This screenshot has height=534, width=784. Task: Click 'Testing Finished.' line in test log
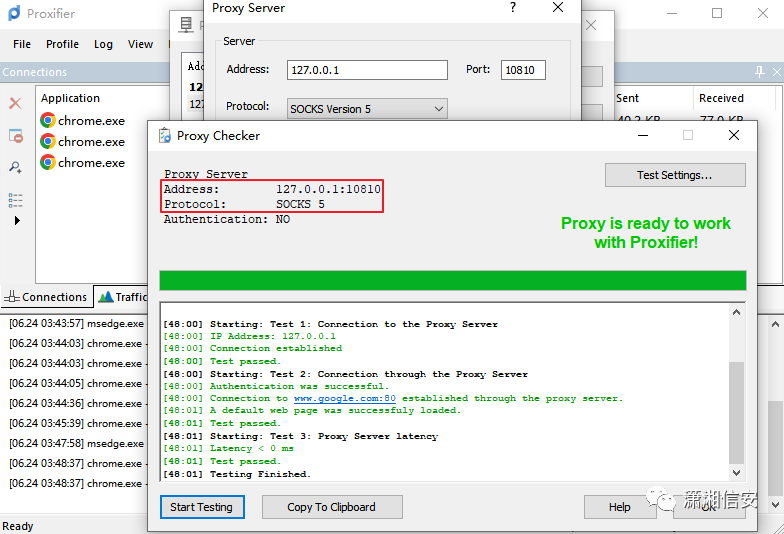(237, 474)
